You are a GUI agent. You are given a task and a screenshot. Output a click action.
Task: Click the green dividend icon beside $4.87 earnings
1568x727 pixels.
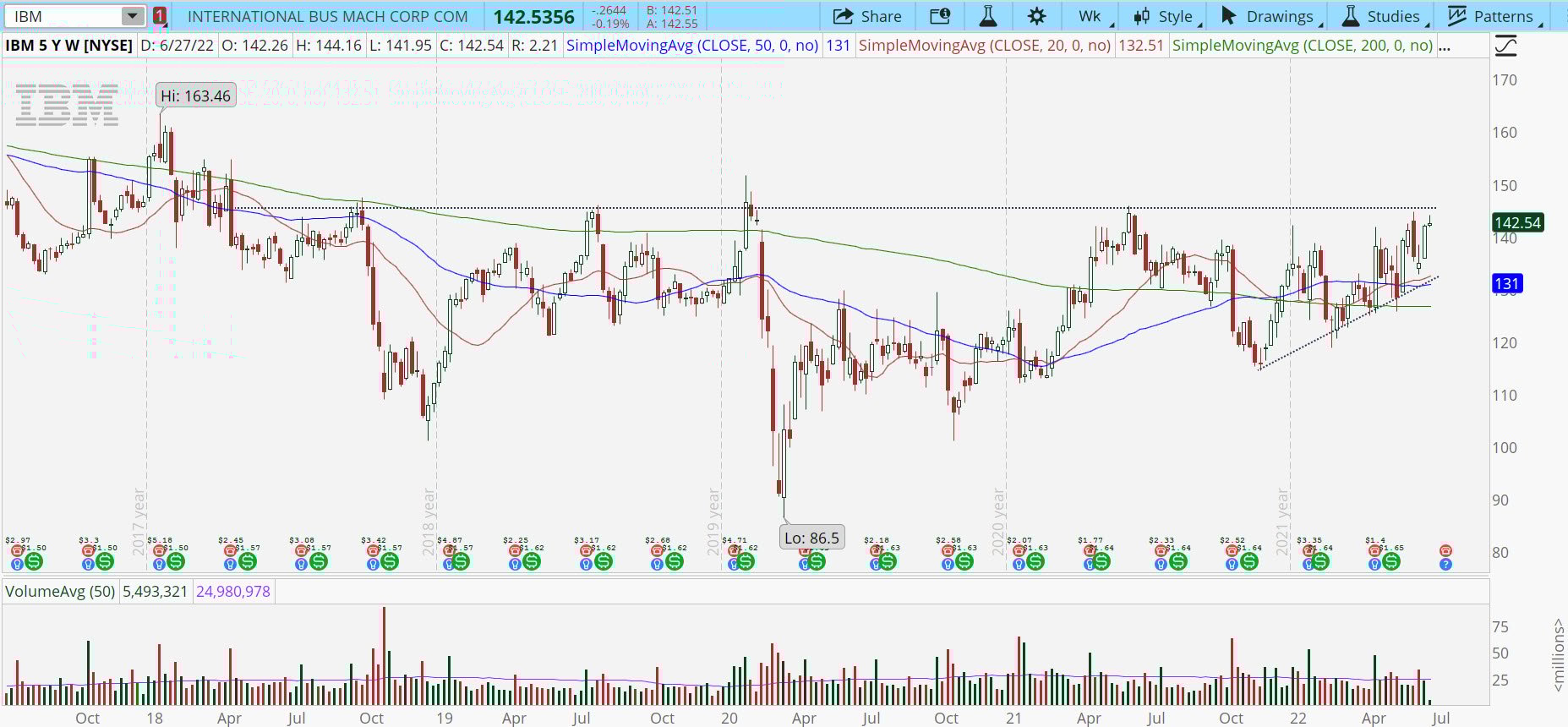click(x=460, y=561)
